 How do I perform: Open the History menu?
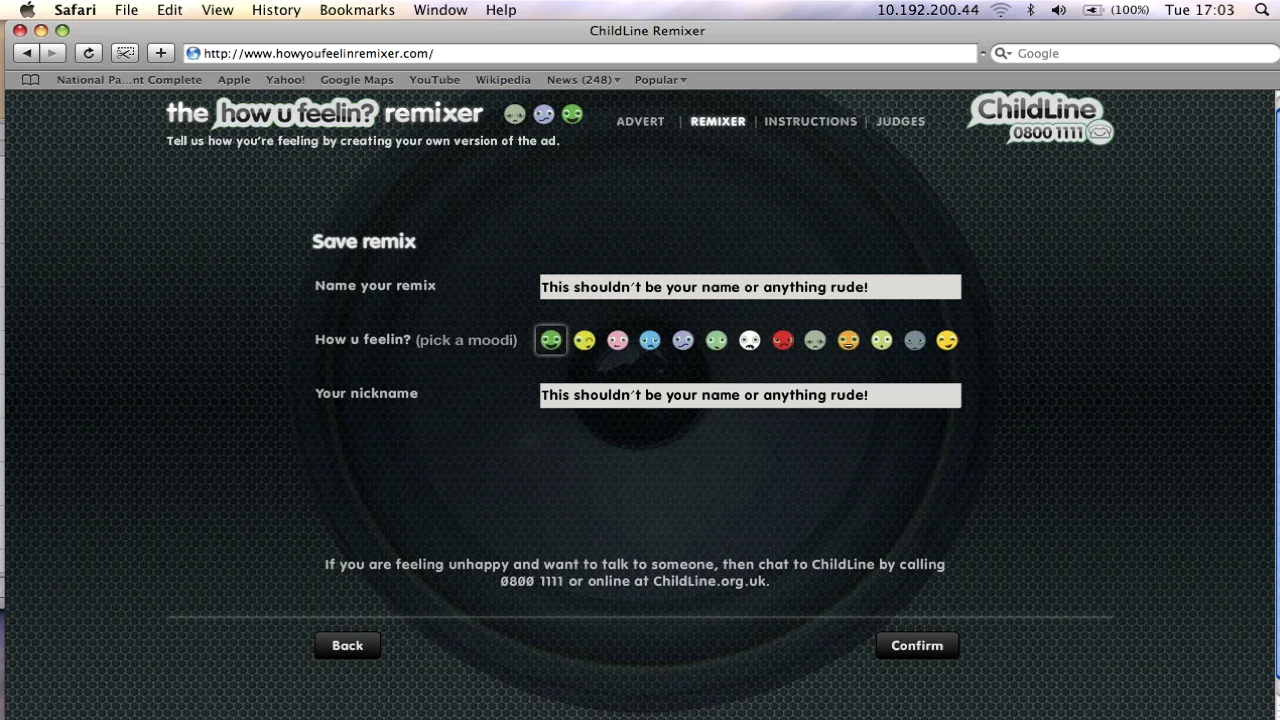[x=276, y=10]
